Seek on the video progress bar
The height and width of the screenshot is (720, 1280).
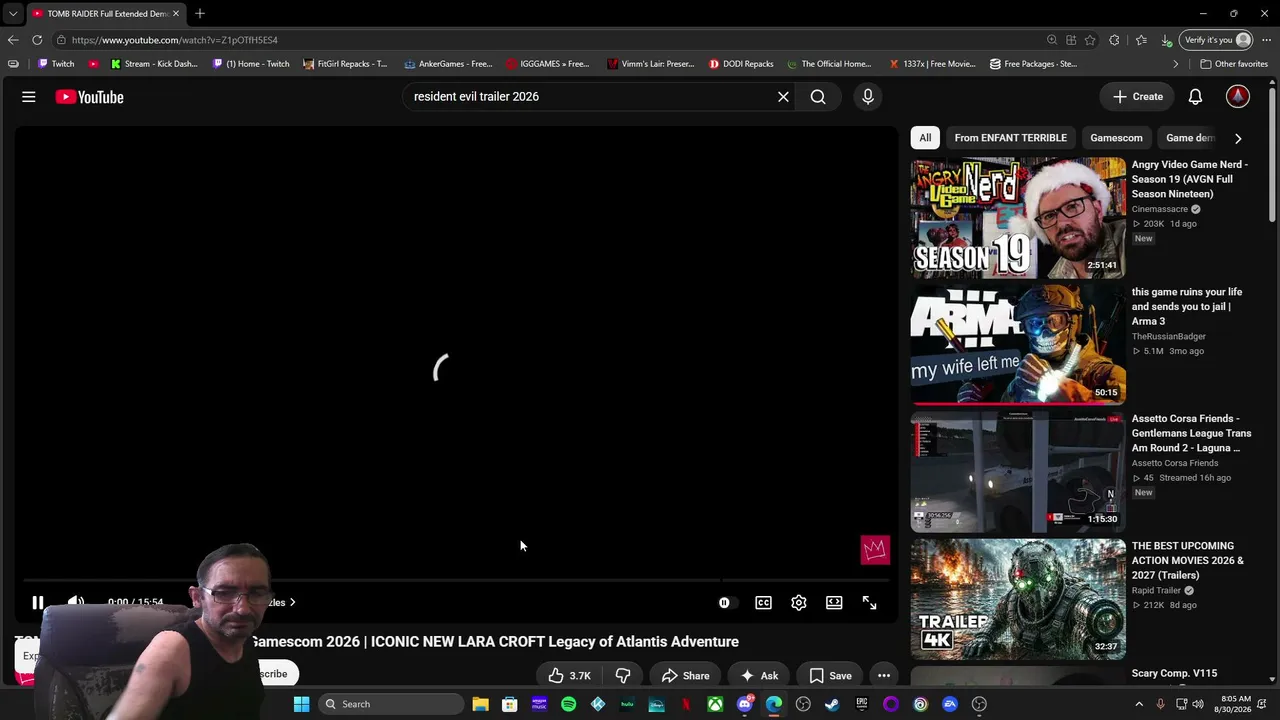(455, 580)
